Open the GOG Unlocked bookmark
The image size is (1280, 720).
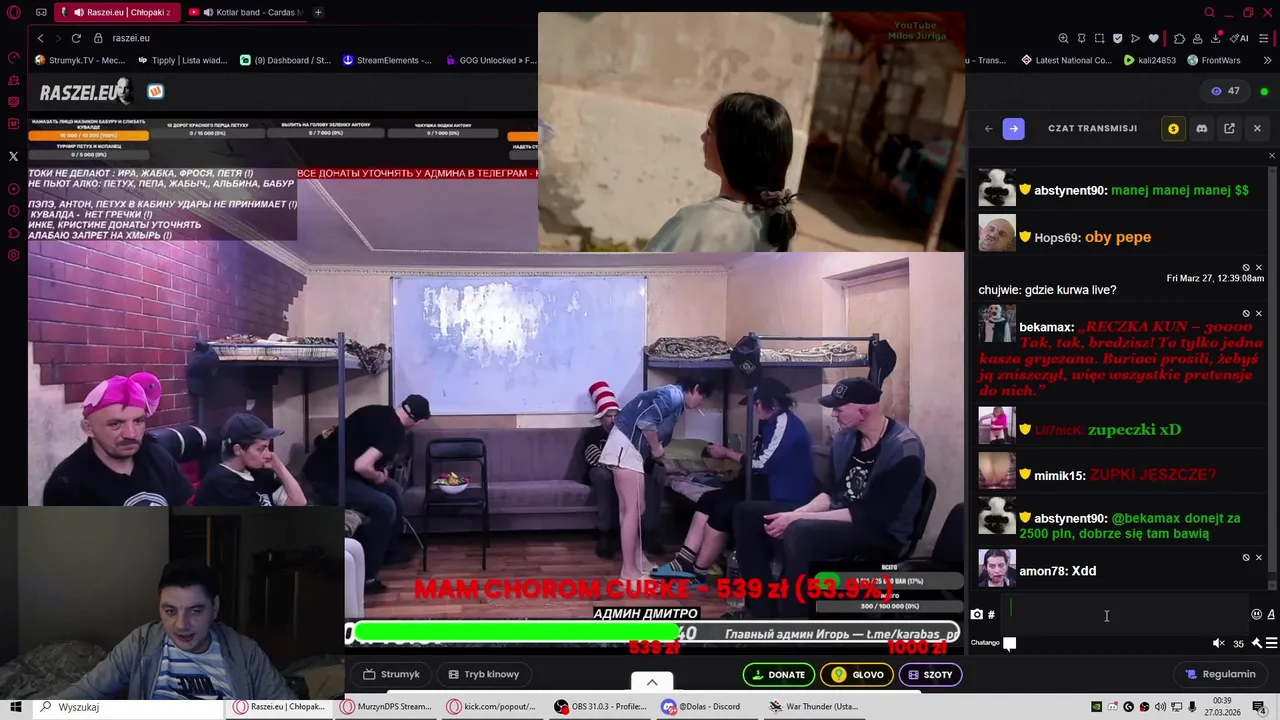tap(491, 60)
